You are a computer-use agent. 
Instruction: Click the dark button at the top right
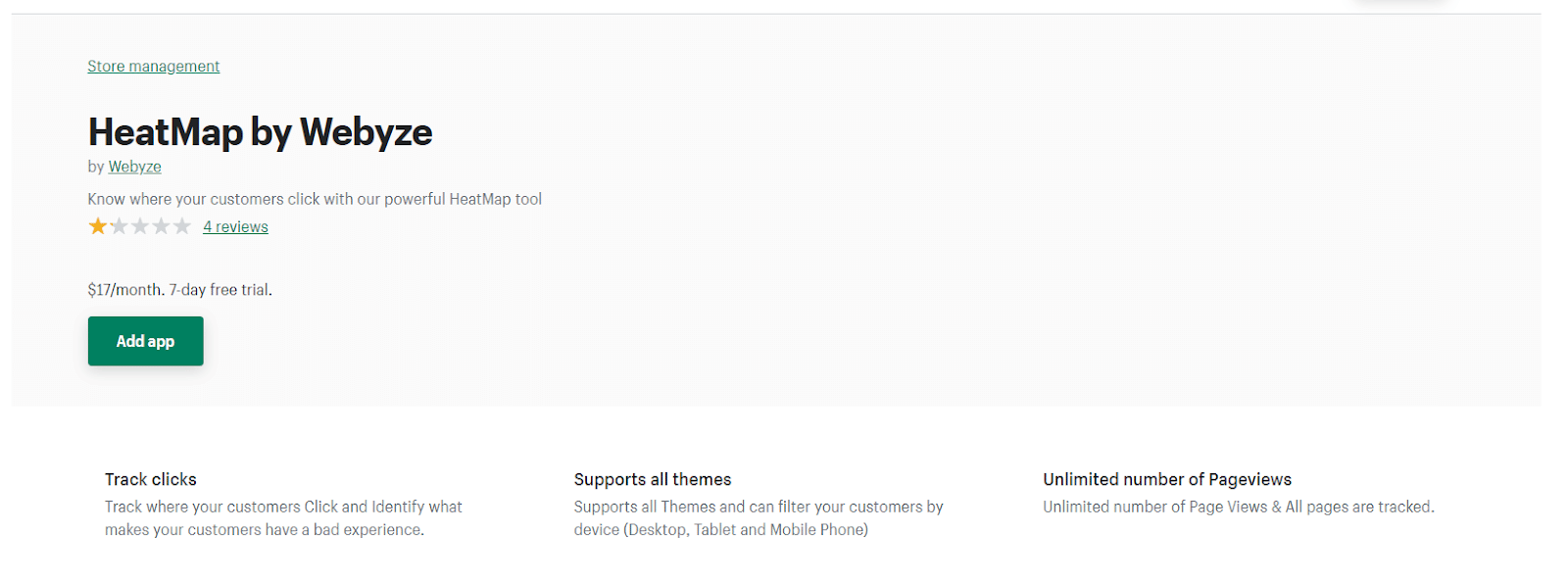(1401, 3)
